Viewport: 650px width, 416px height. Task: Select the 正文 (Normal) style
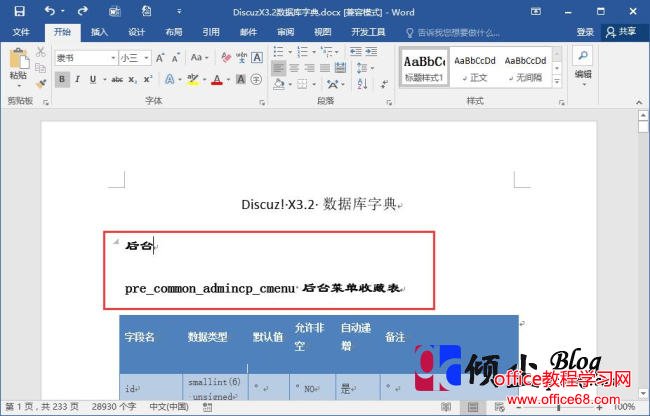475,67
